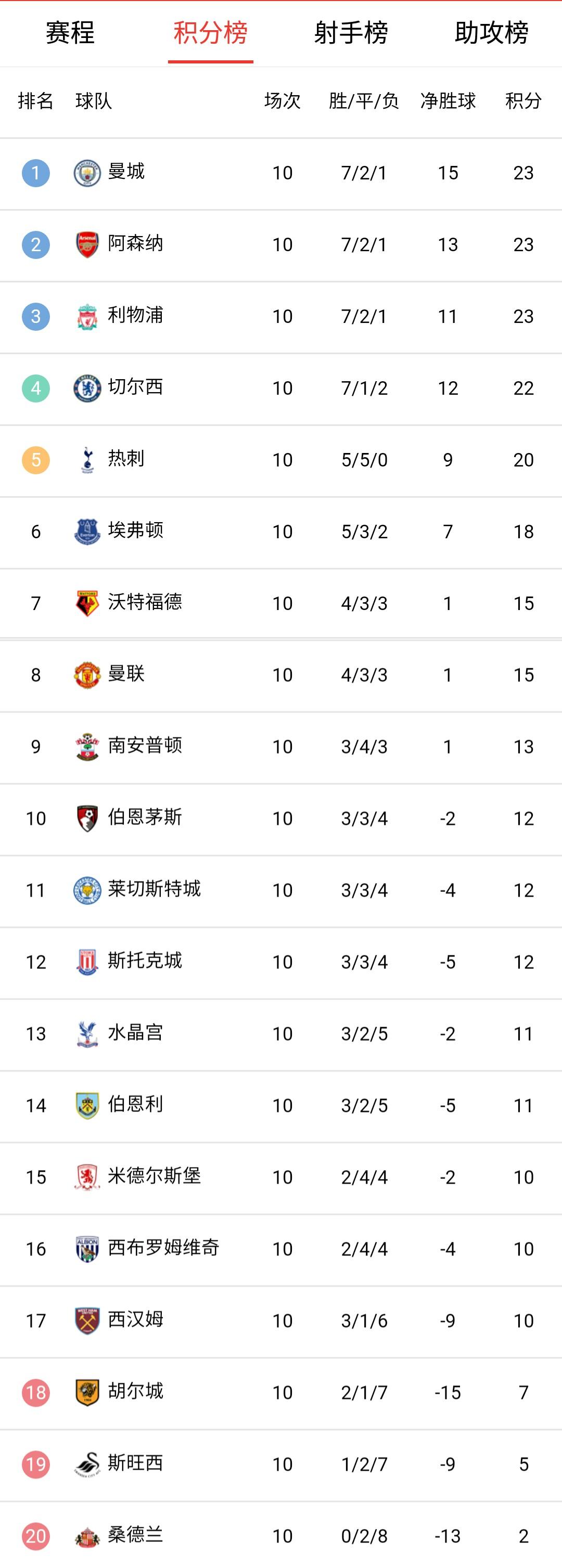The image size is (562, 1568).
Task: Tap the Everton club badge
Action: click(87, 532)
